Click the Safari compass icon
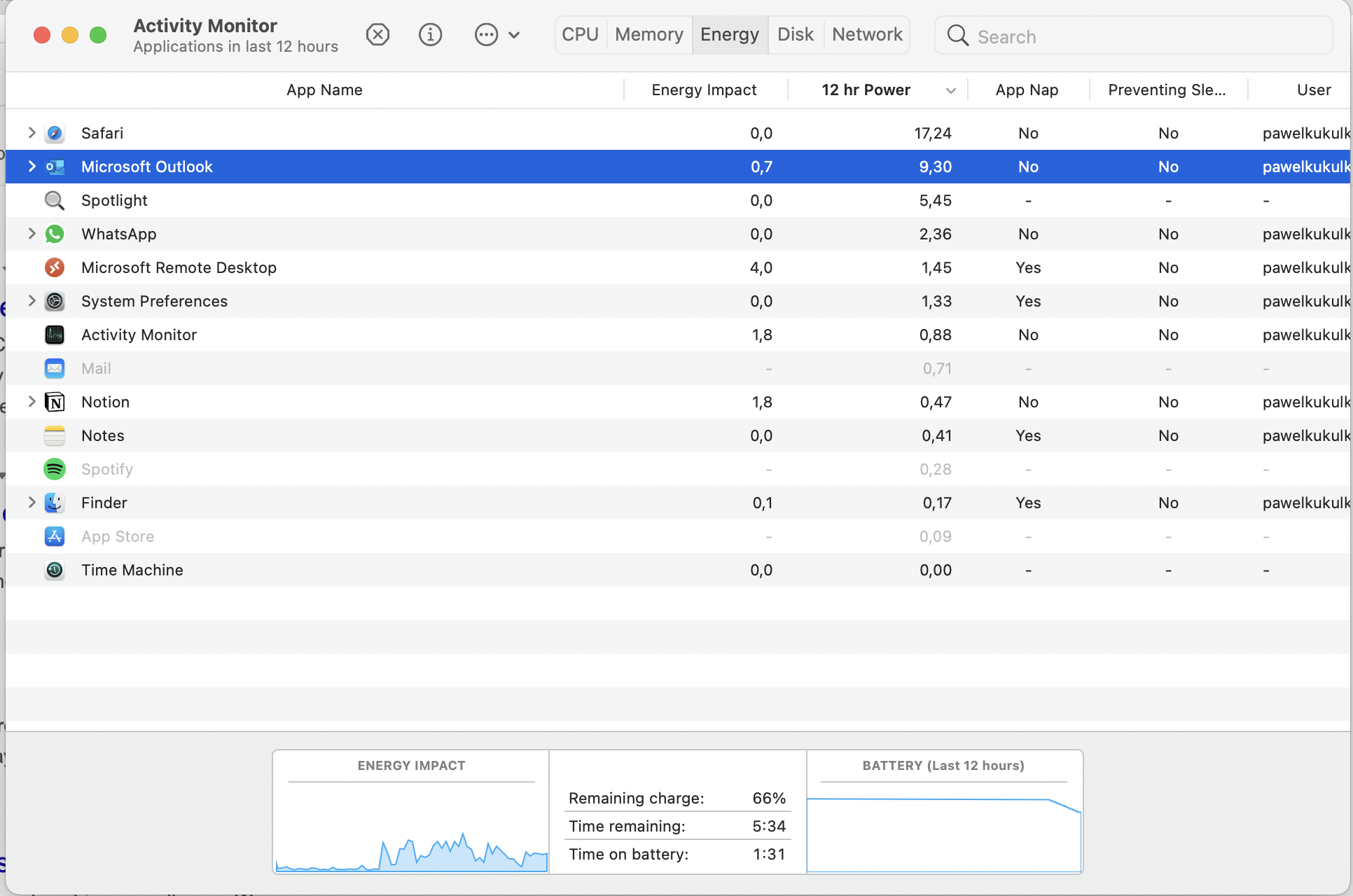The width and height of the screenshot is (1353, 896). (x=55, y=133)
